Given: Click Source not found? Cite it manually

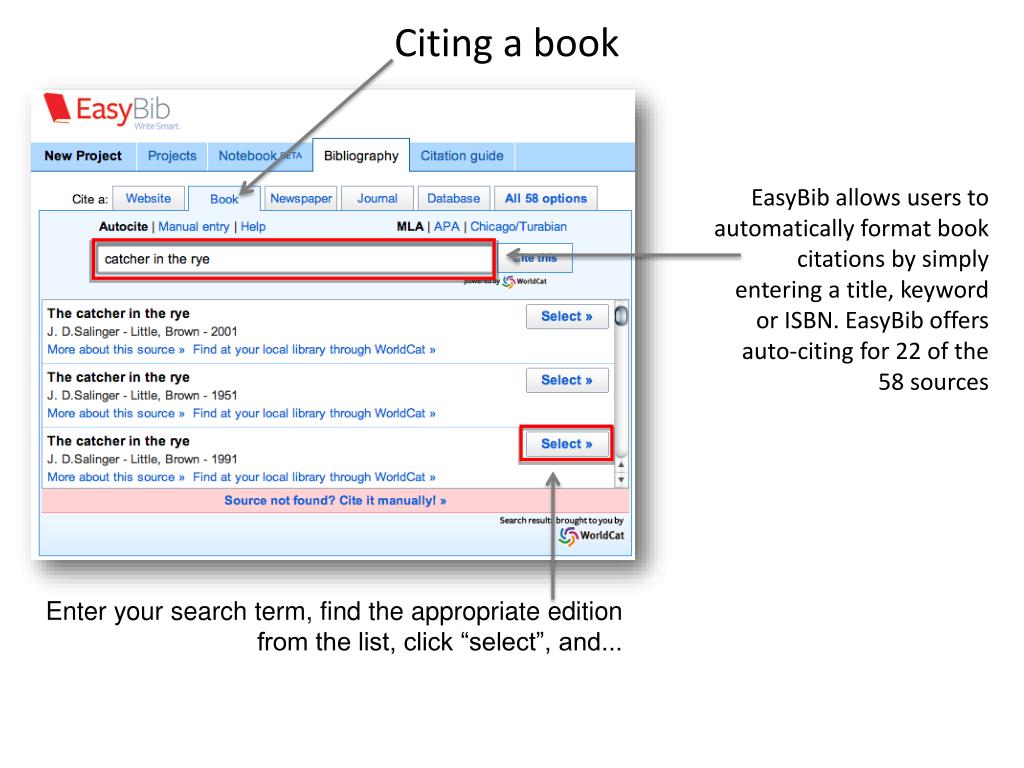Looking at the screenshot, I should pos(335,501).
